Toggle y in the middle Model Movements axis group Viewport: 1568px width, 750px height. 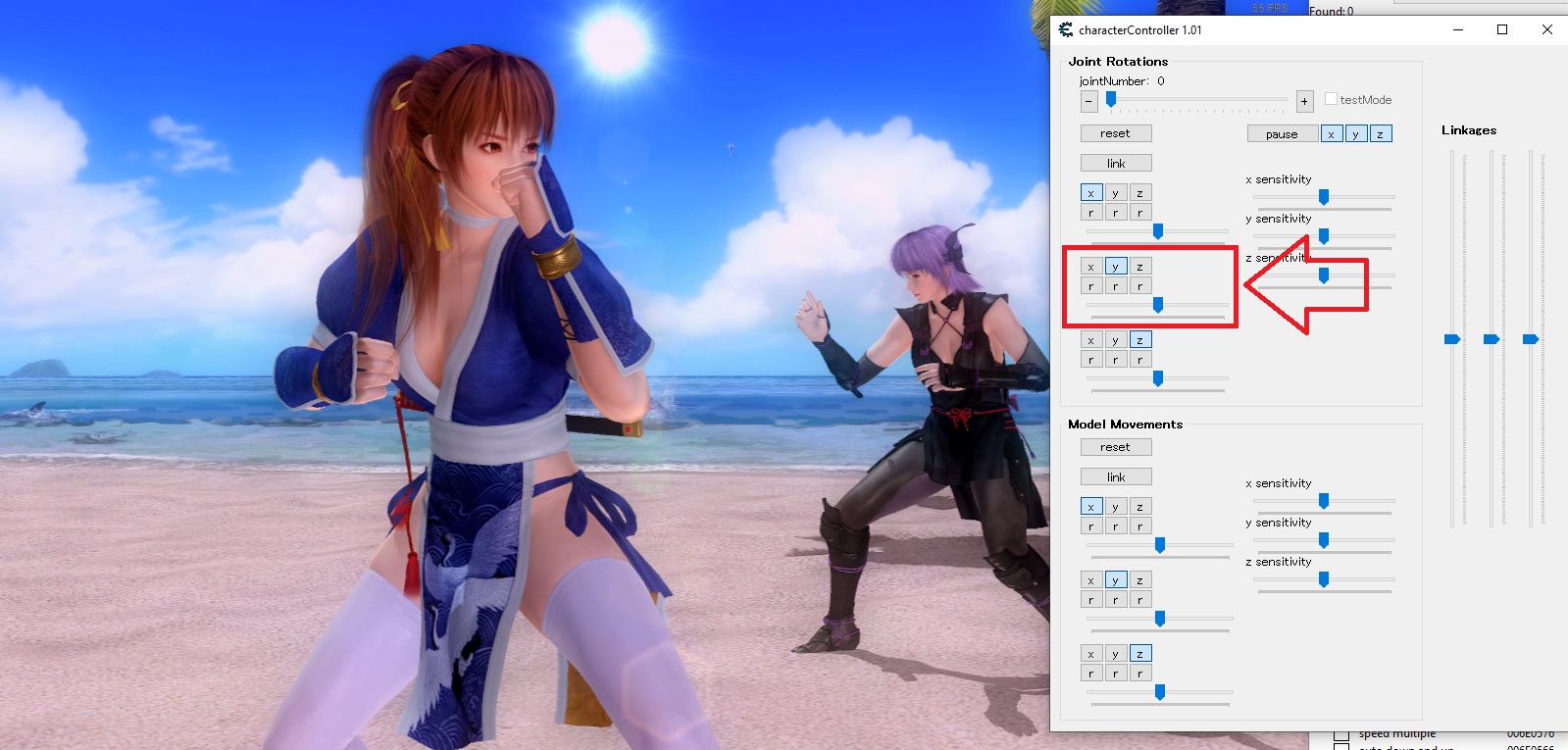click(1115, 580)
